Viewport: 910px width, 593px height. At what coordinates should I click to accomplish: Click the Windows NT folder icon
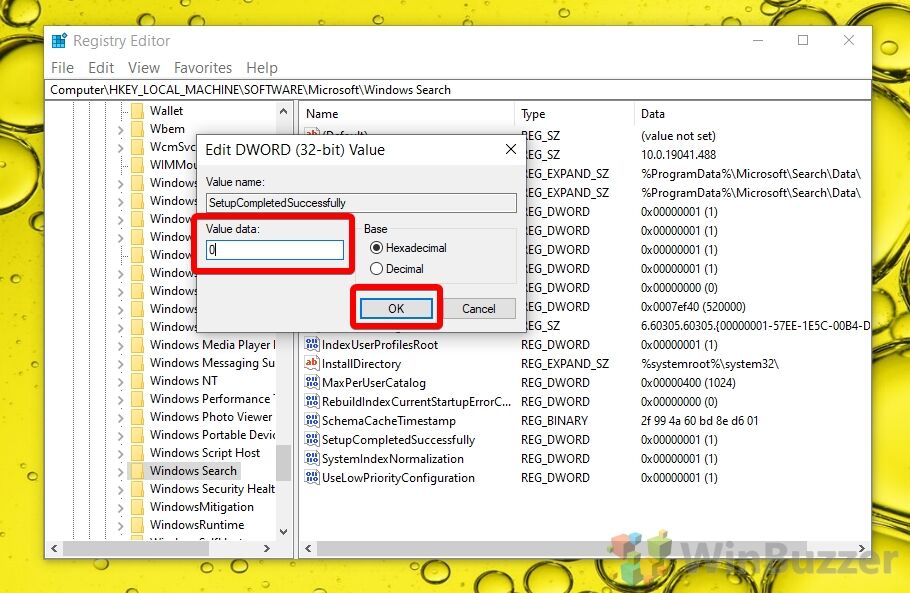pyautogui.click(x=137, y=381)
